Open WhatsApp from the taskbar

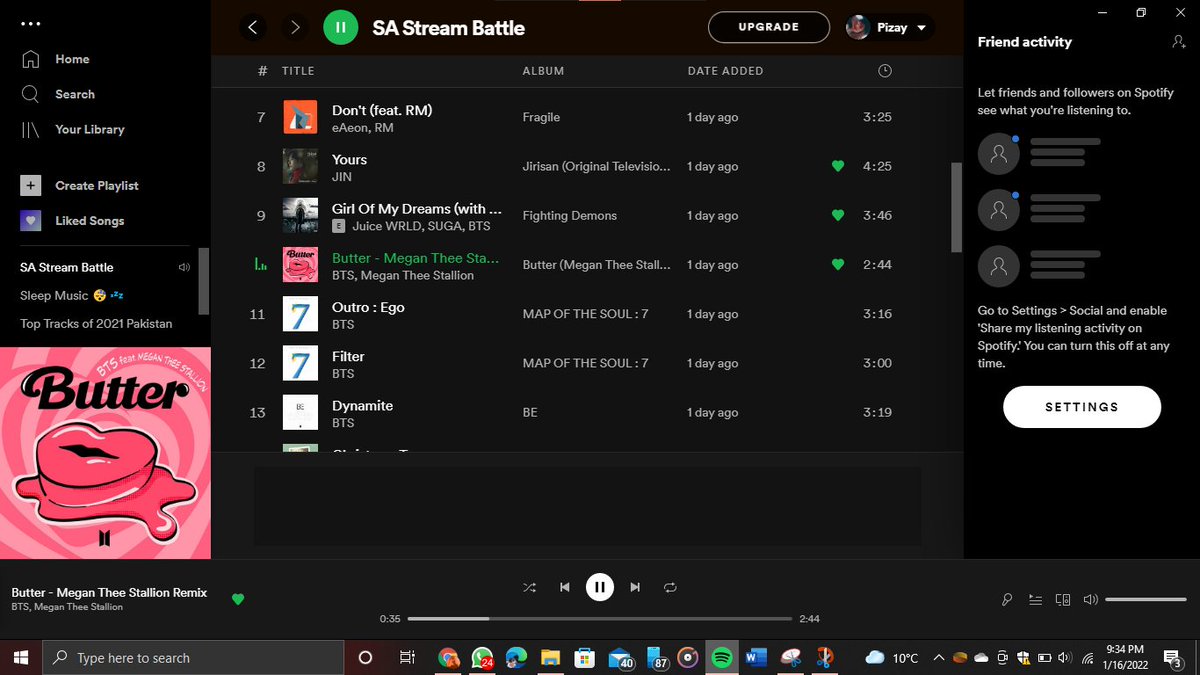[483, 657]
